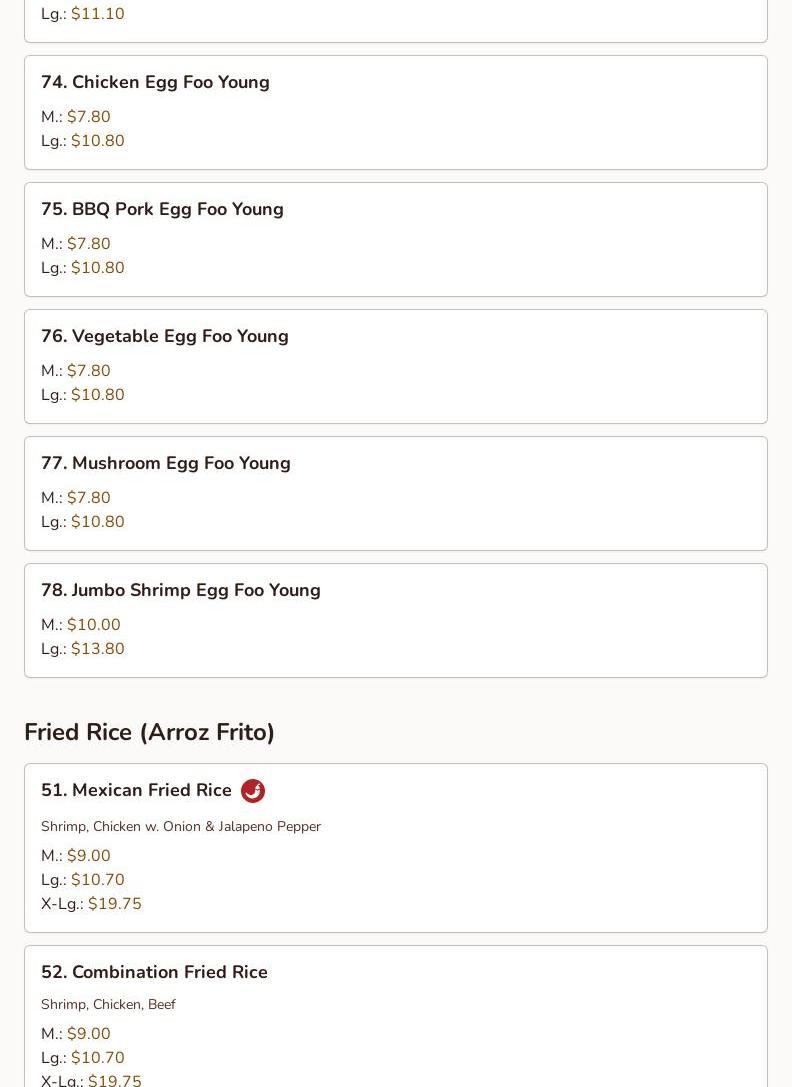
Task: Click the $13.80 large Jumbo Shrimp price
Action: click(x=98, y=649)
